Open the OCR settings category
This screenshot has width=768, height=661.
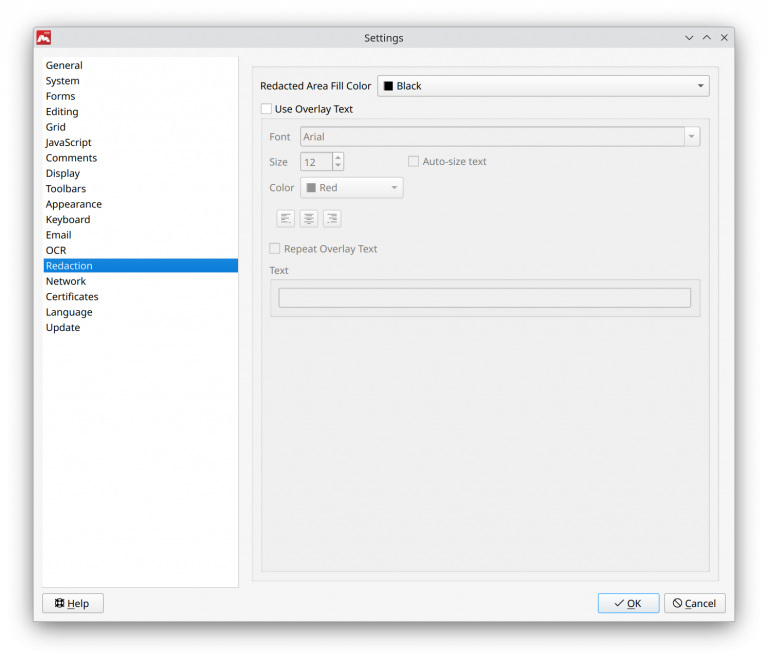pyautogui.click(x=56, y=250)
